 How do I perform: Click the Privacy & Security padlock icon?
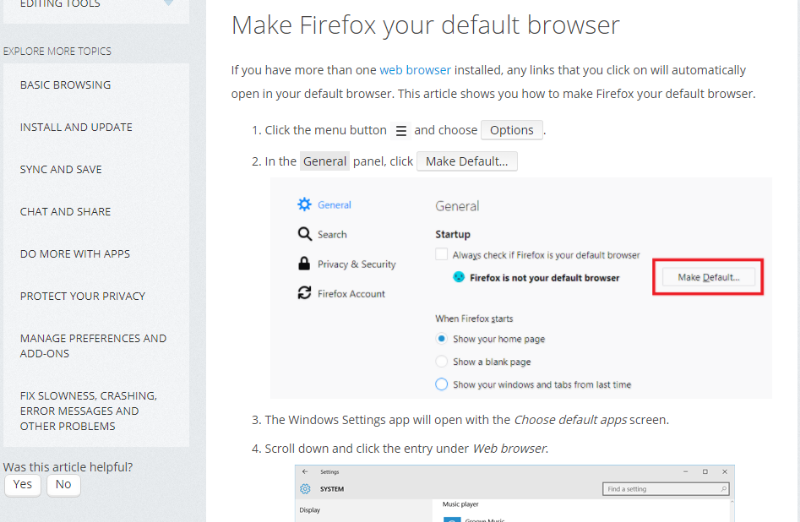304,263
